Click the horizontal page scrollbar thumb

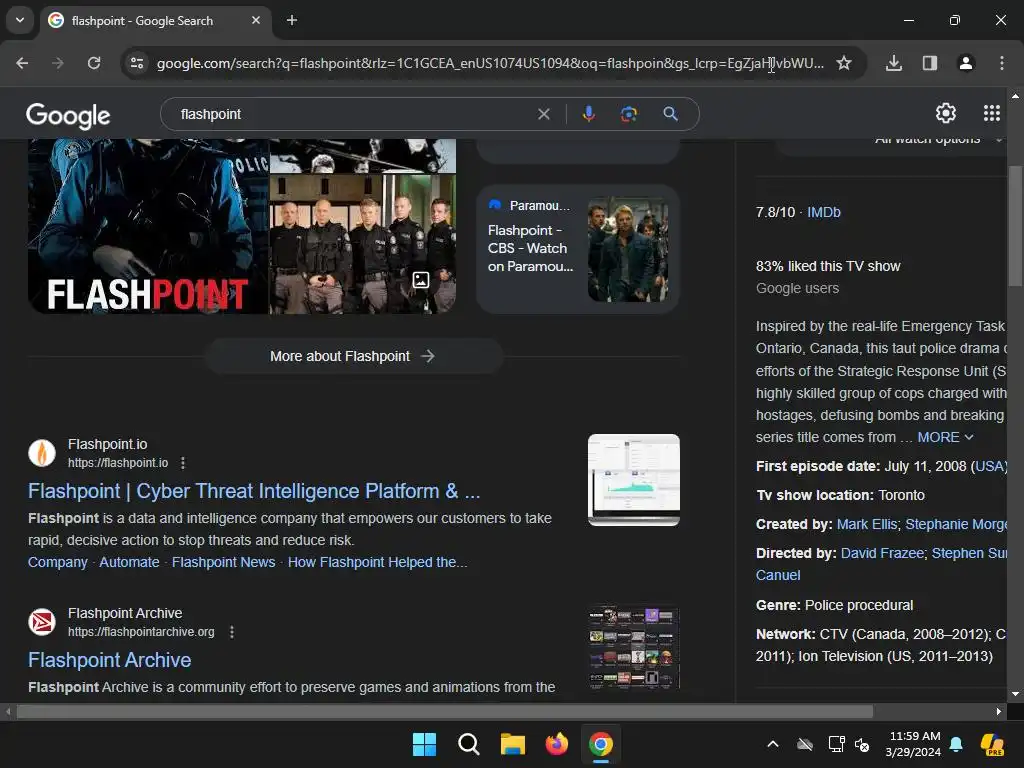(x=445, y=711)
